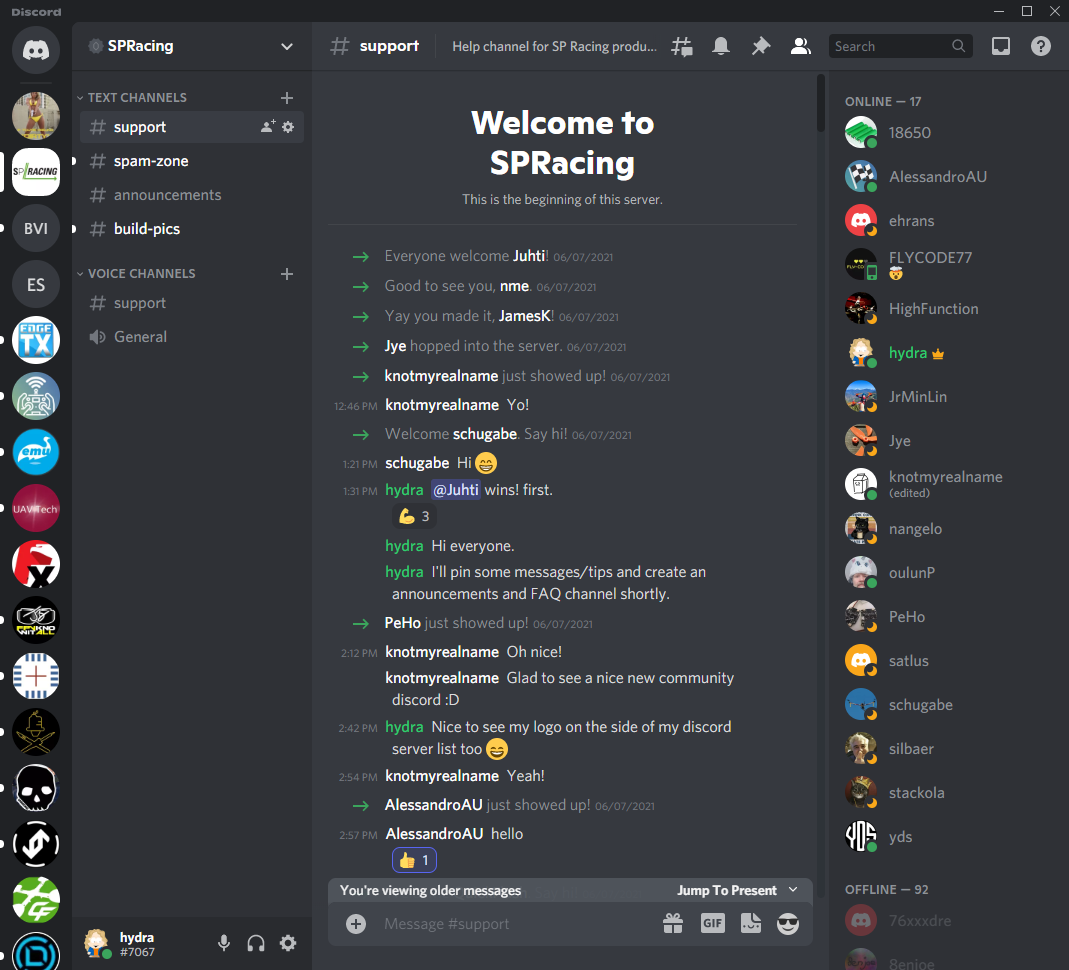Open the spam-zone channel
Screen dimensions: 1069x970
pyautogui.click(x=192, y=161)
